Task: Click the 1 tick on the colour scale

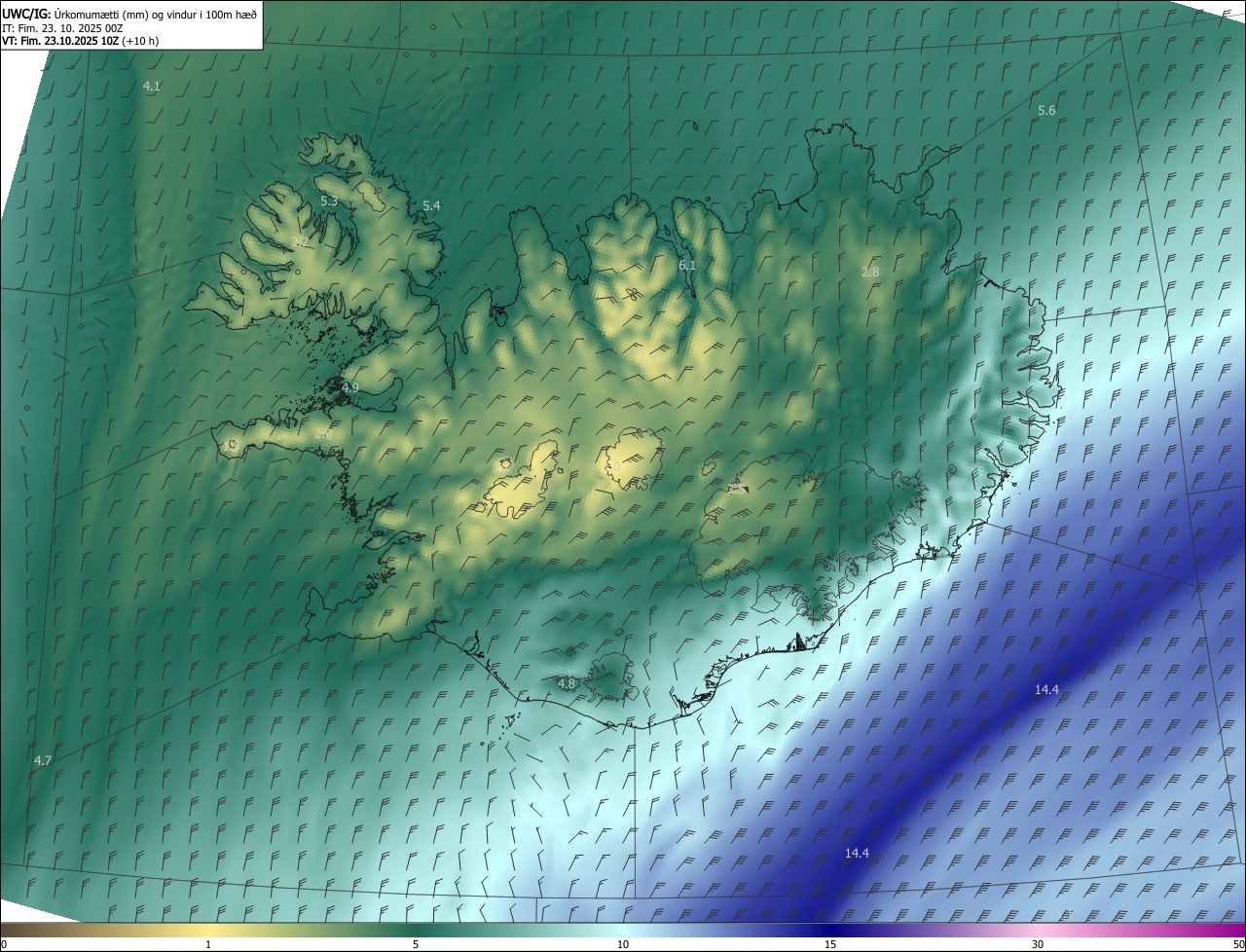Action: click(208, 944)
